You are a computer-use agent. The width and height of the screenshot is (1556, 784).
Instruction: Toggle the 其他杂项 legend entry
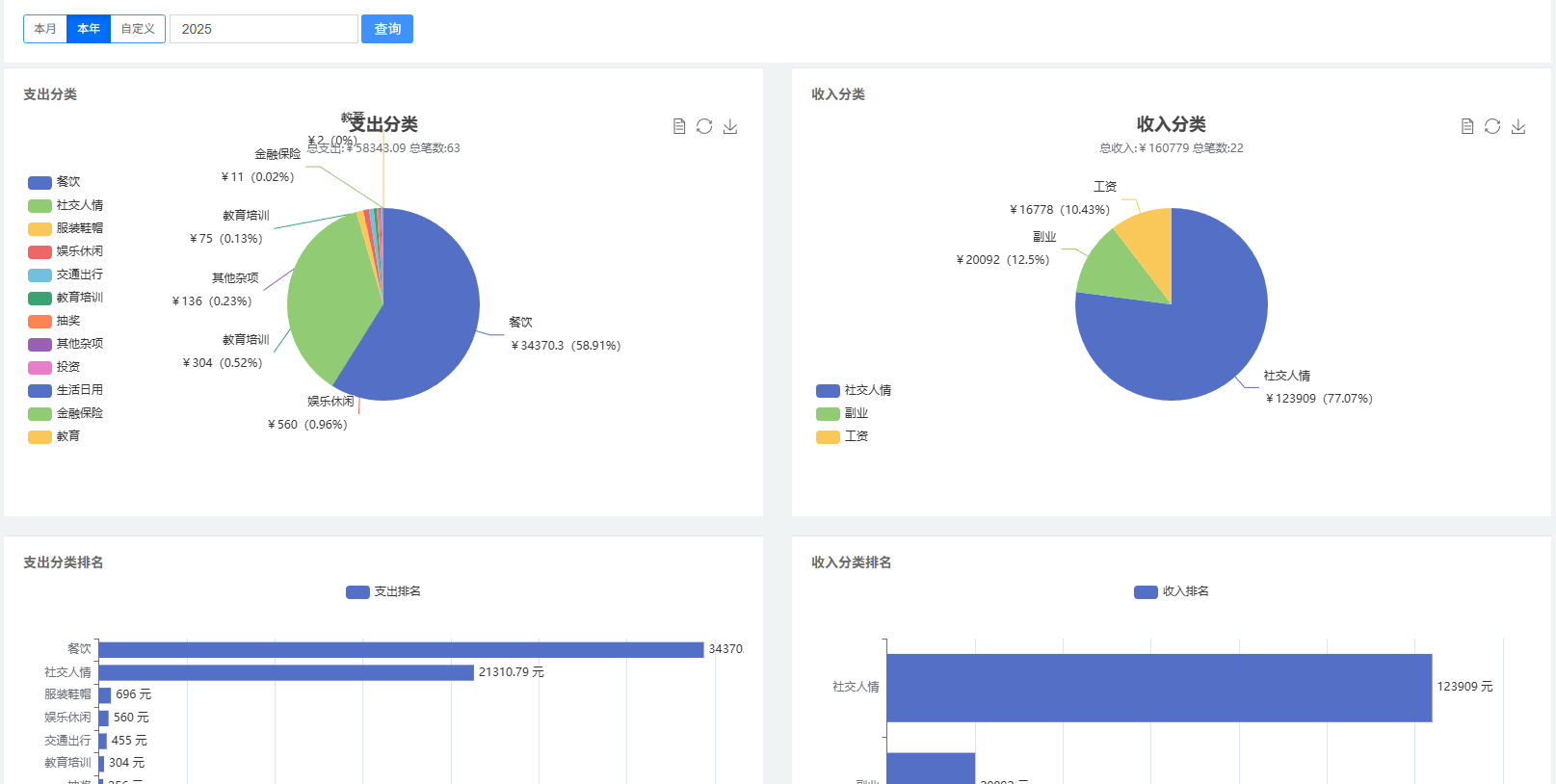(x=66, y=344)
